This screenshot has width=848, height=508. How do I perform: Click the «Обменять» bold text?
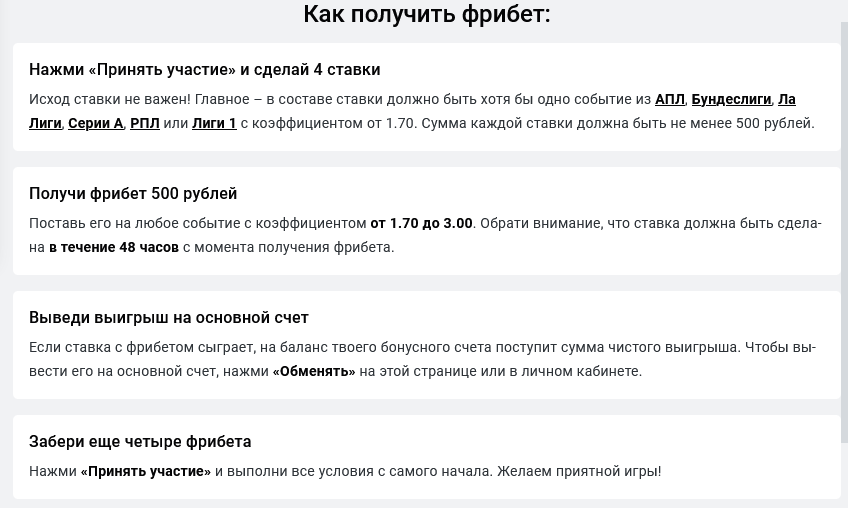(314, 371)
